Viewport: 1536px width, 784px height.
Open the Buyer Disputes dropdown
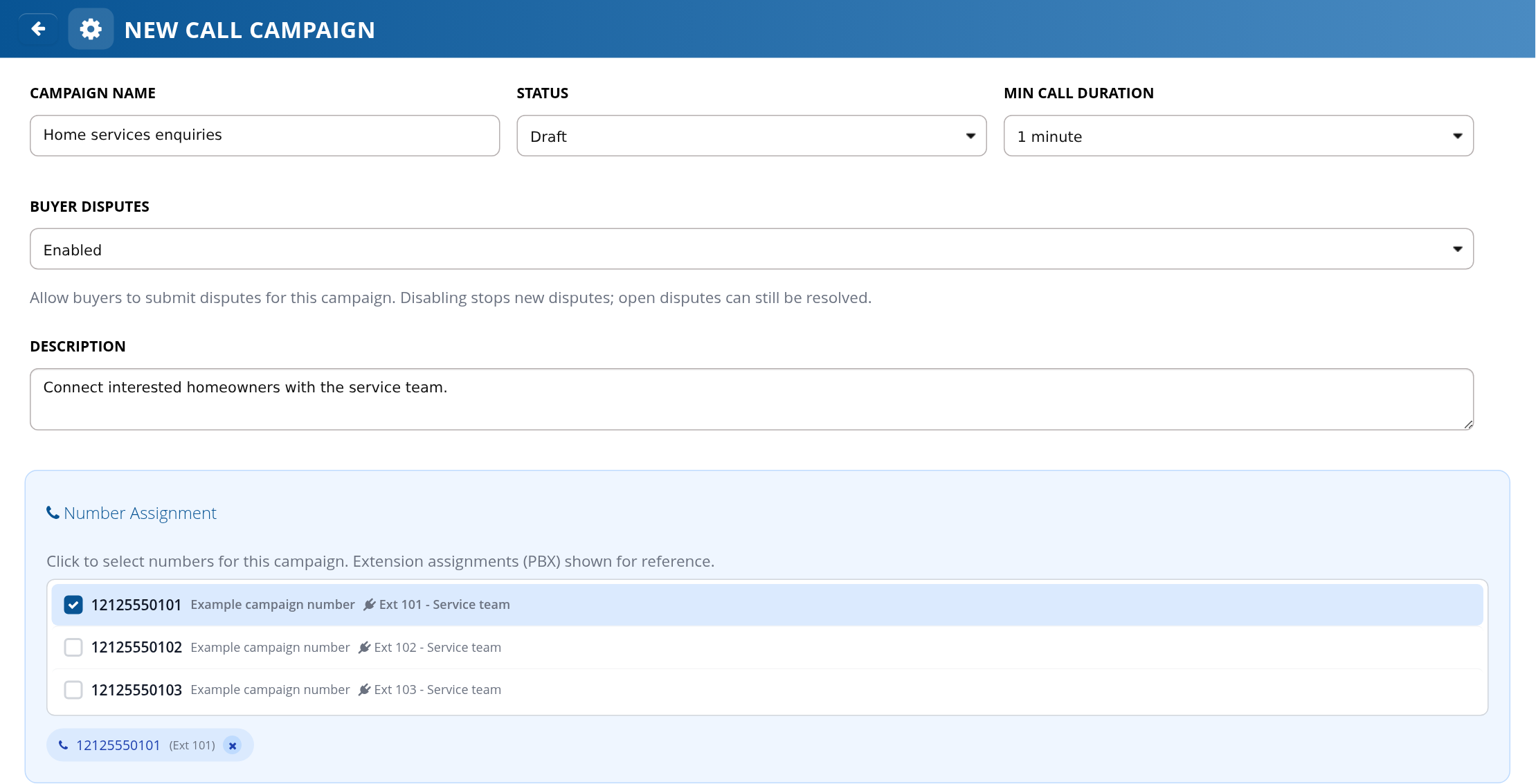752,249
